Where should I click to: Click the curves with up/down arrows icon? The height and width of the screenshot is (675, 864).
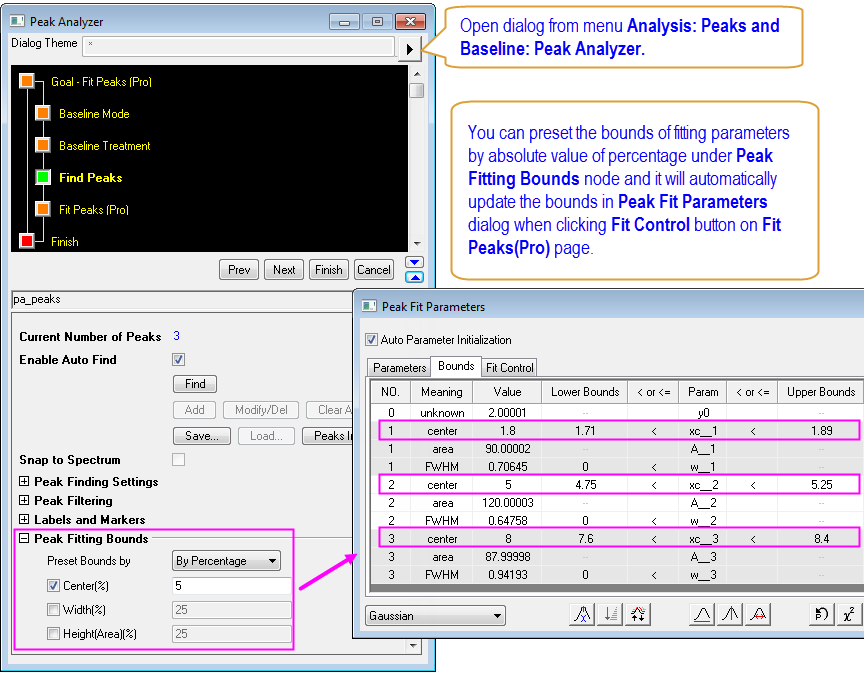[x=638, y=614]
